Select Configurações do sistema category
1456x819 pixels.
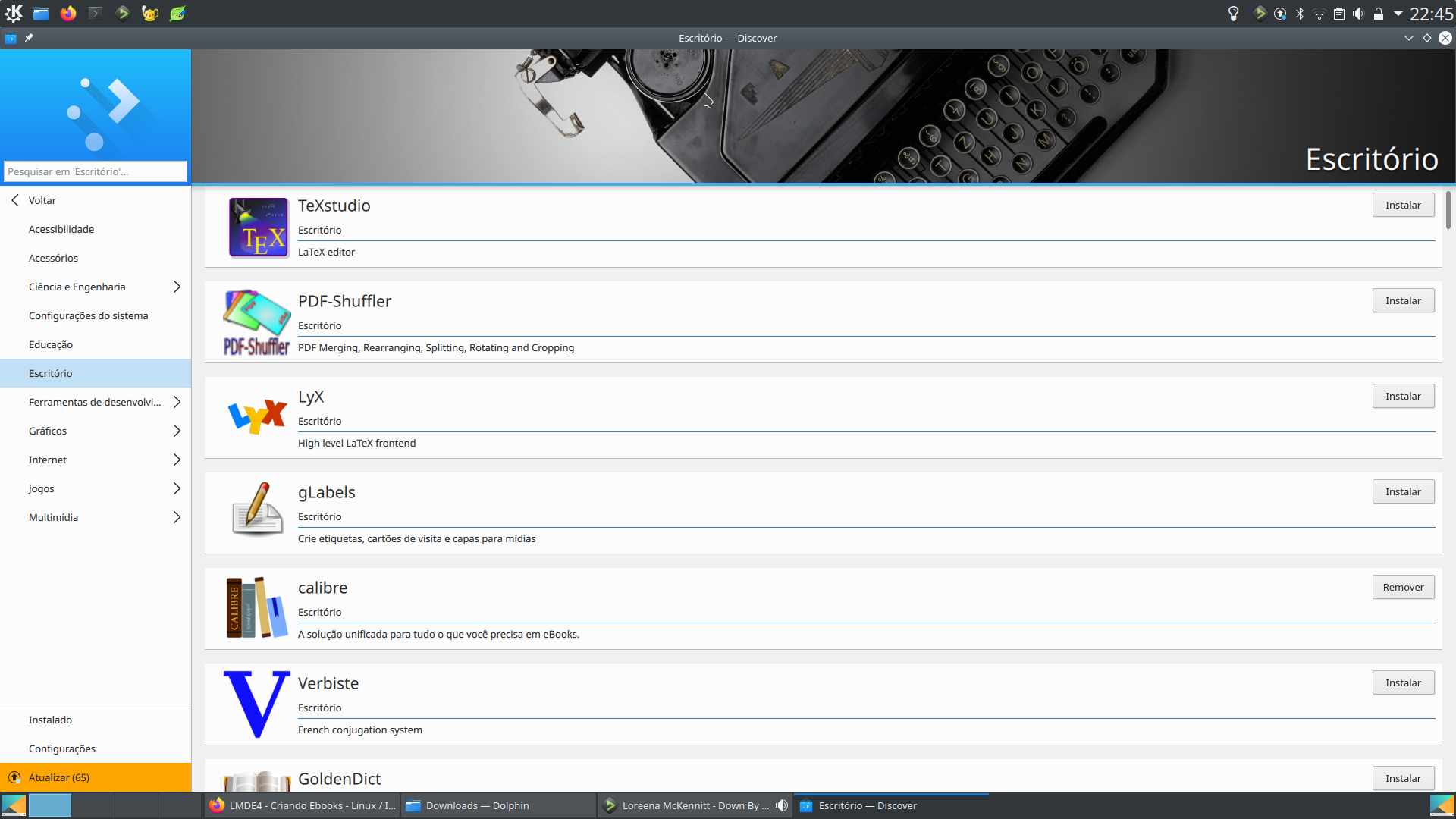coord(96,315)
